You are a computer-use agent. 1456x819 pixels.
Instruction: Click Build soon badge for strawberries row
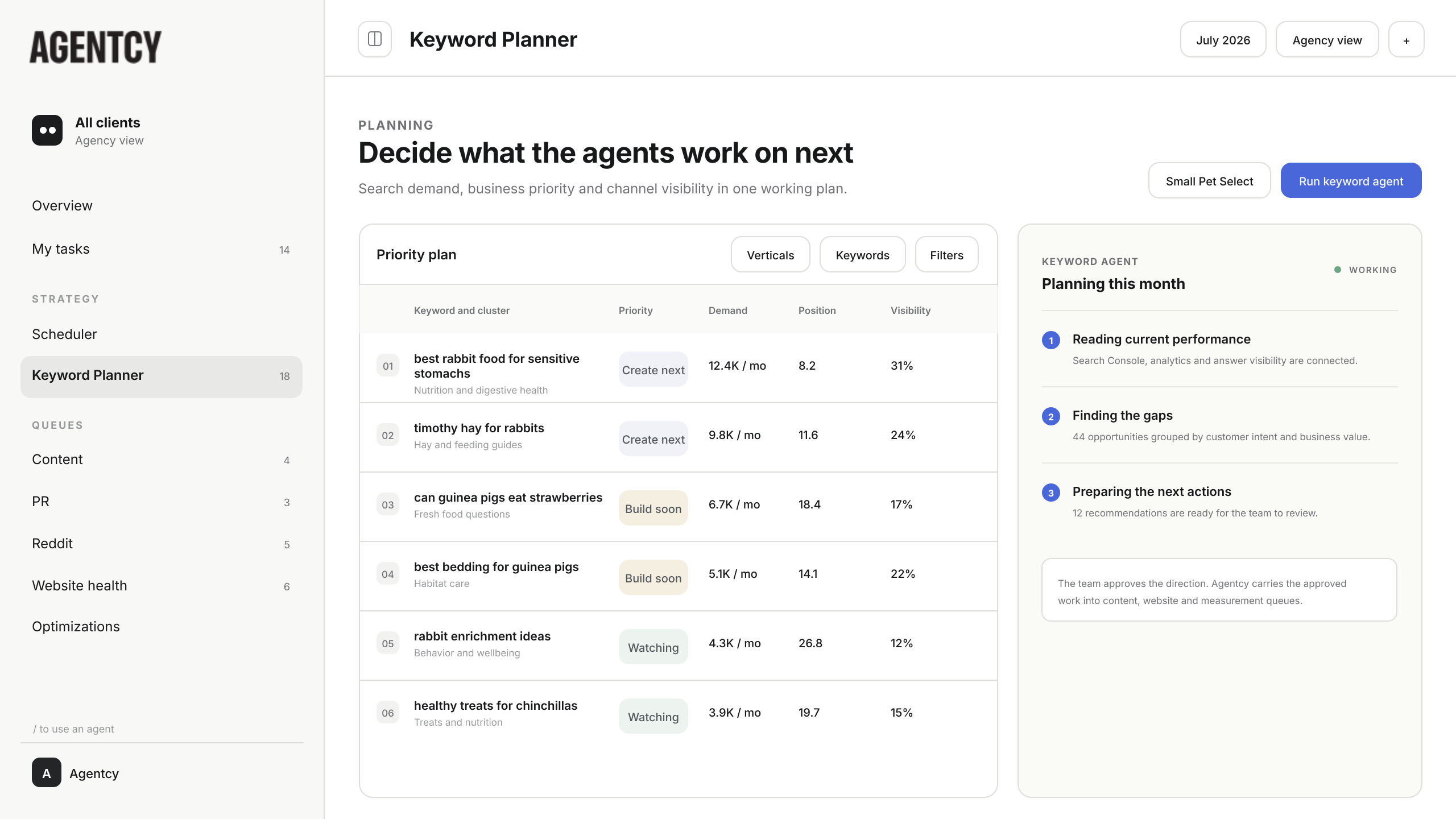click(x=653, y=508)
